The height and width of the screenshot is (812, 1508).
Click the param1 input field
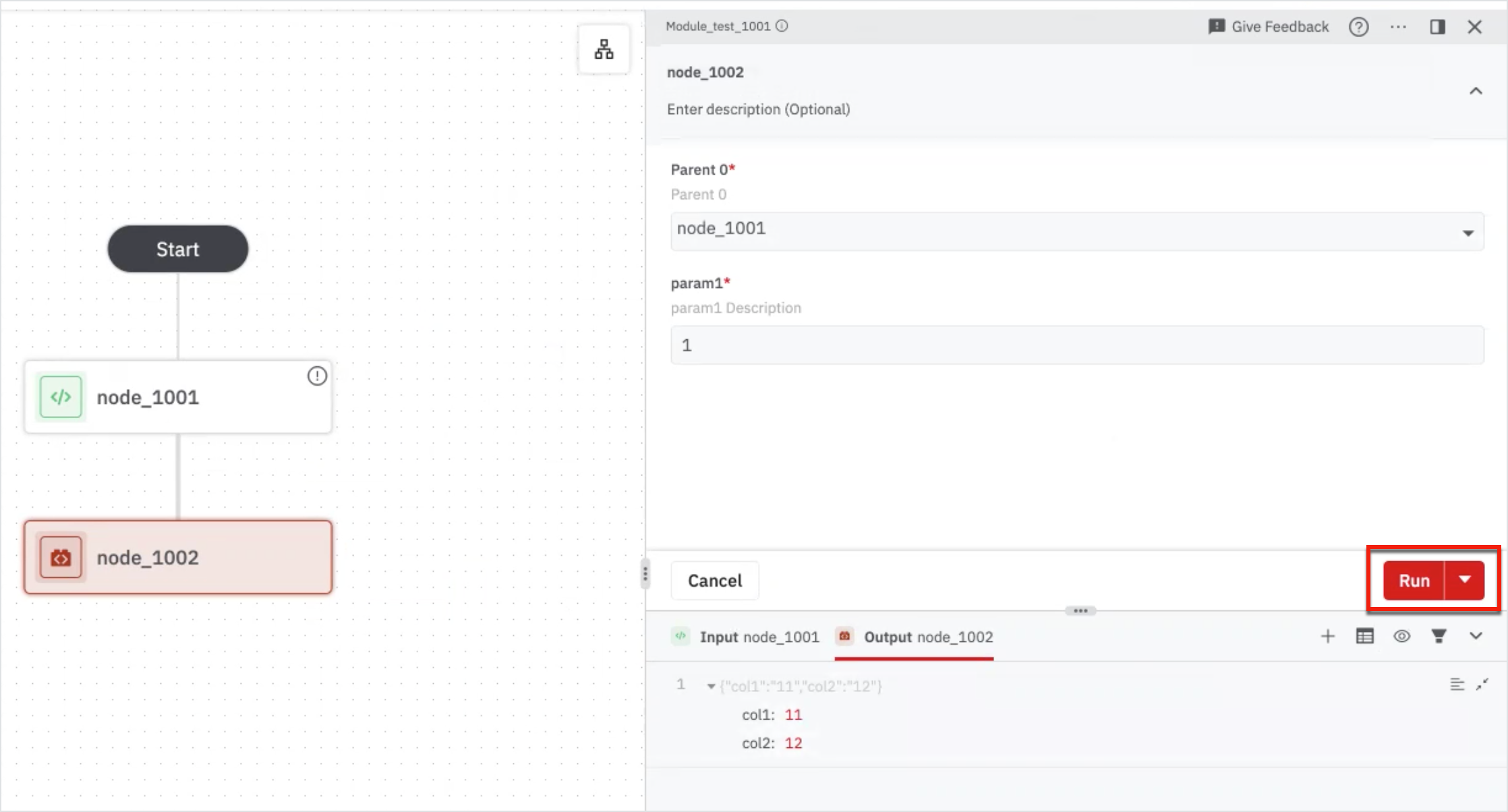[1077, 345]
